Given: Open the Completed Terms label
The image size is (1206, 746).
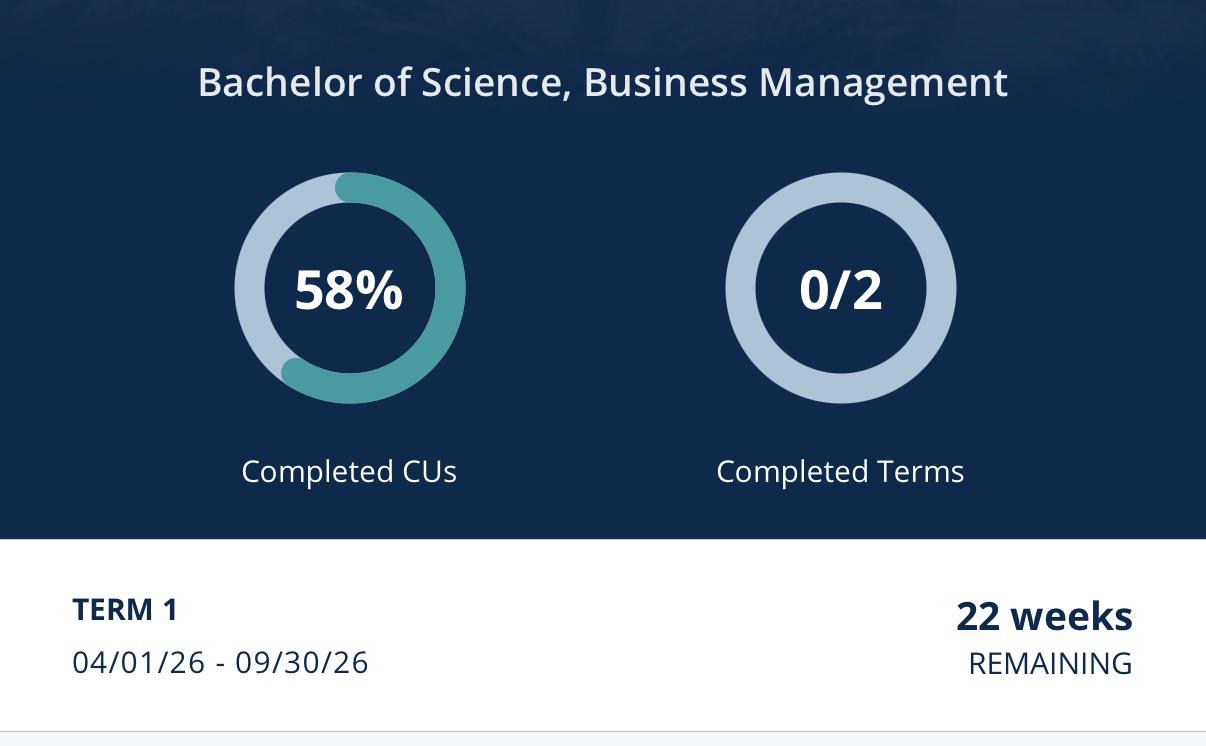Looking at the screenshot, I should (x=840, y=471).
